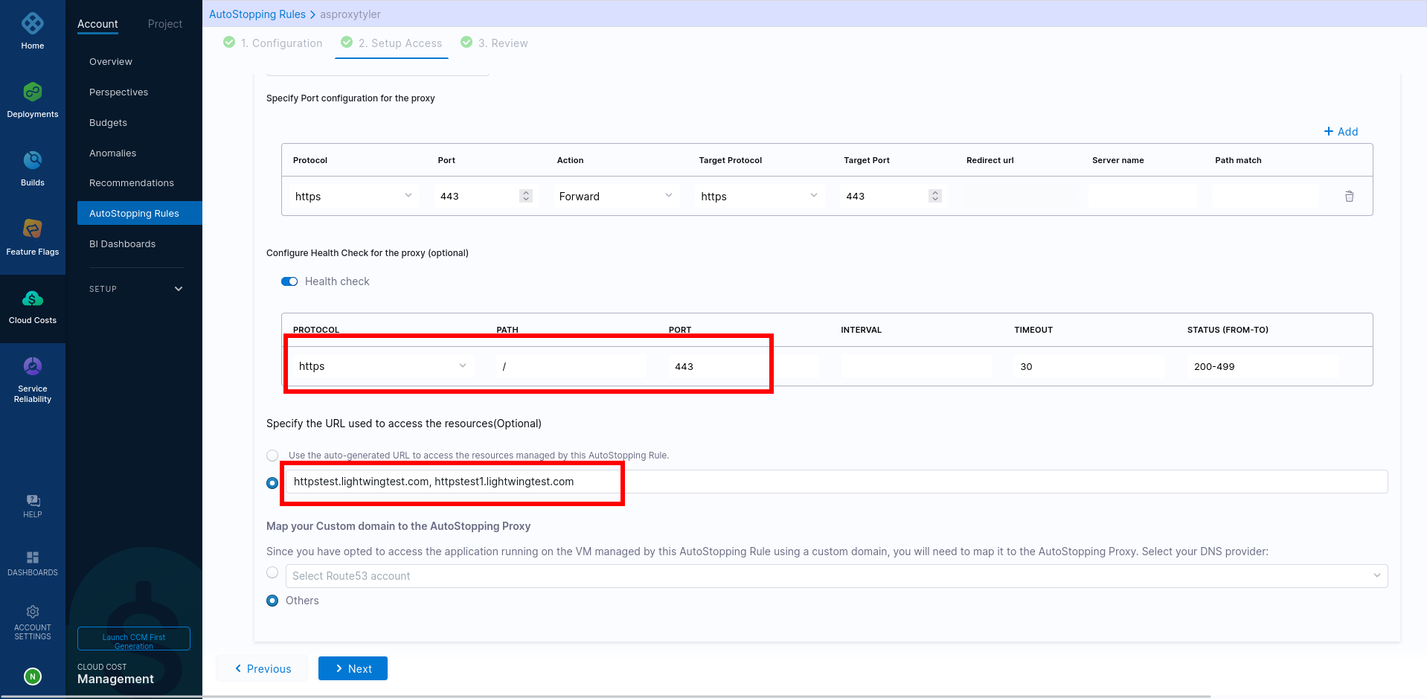Open the Action Forward dropdown

tap(615, 196)
